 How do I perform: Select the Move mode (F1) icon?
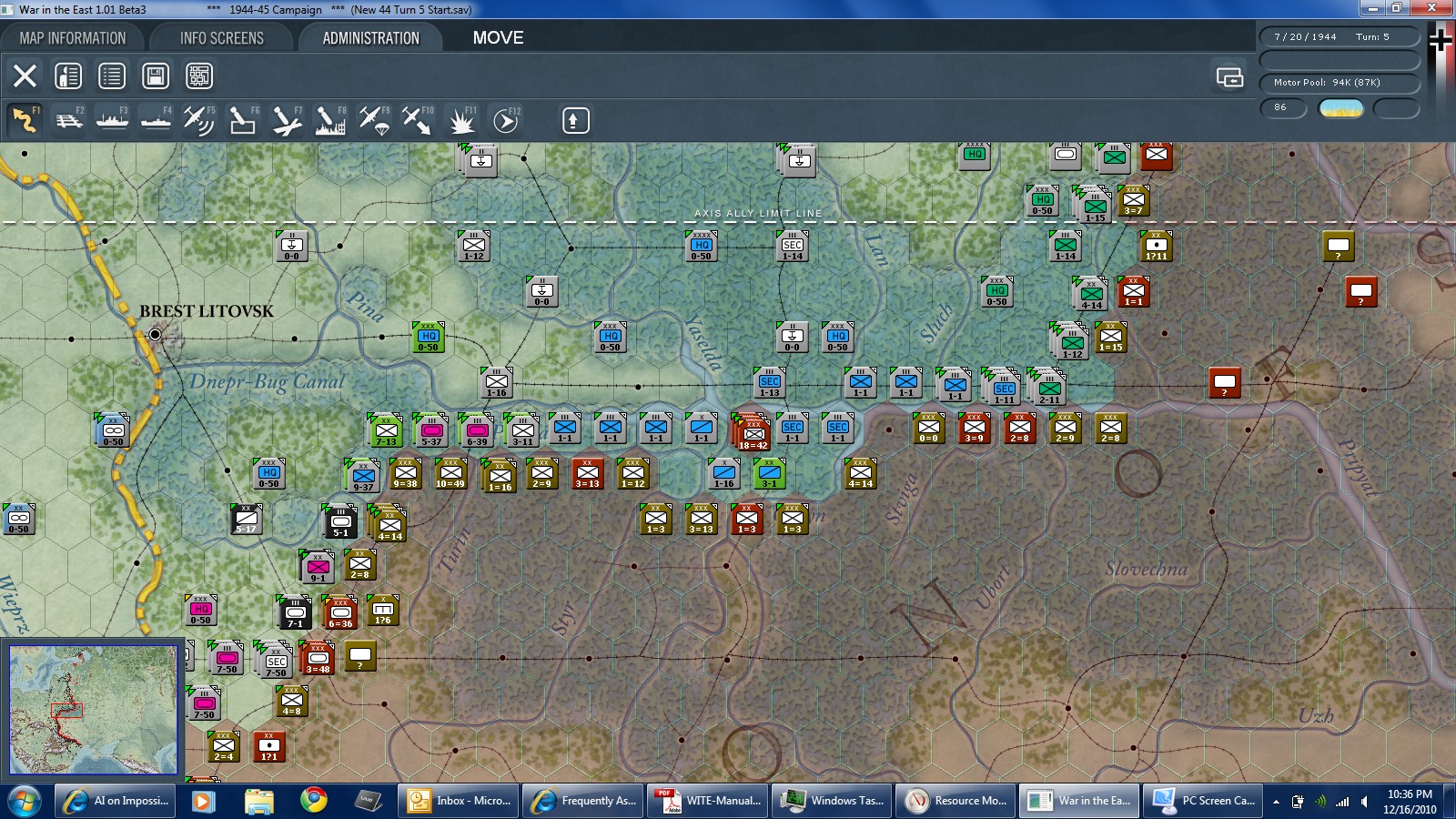[x=25, y=120]
